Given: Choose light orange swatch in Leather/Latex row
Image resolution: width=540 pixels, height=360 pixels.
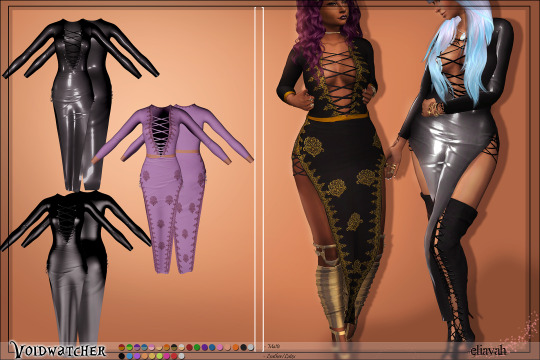Looking at the screenshot, I should pos(145,356).
